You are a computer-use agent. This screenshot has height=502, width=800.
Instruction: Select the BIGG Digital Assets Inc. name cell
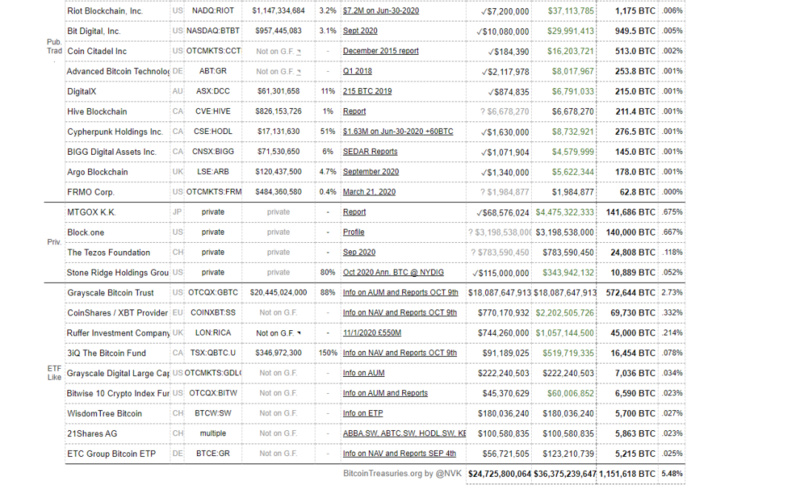pos(118,152)
